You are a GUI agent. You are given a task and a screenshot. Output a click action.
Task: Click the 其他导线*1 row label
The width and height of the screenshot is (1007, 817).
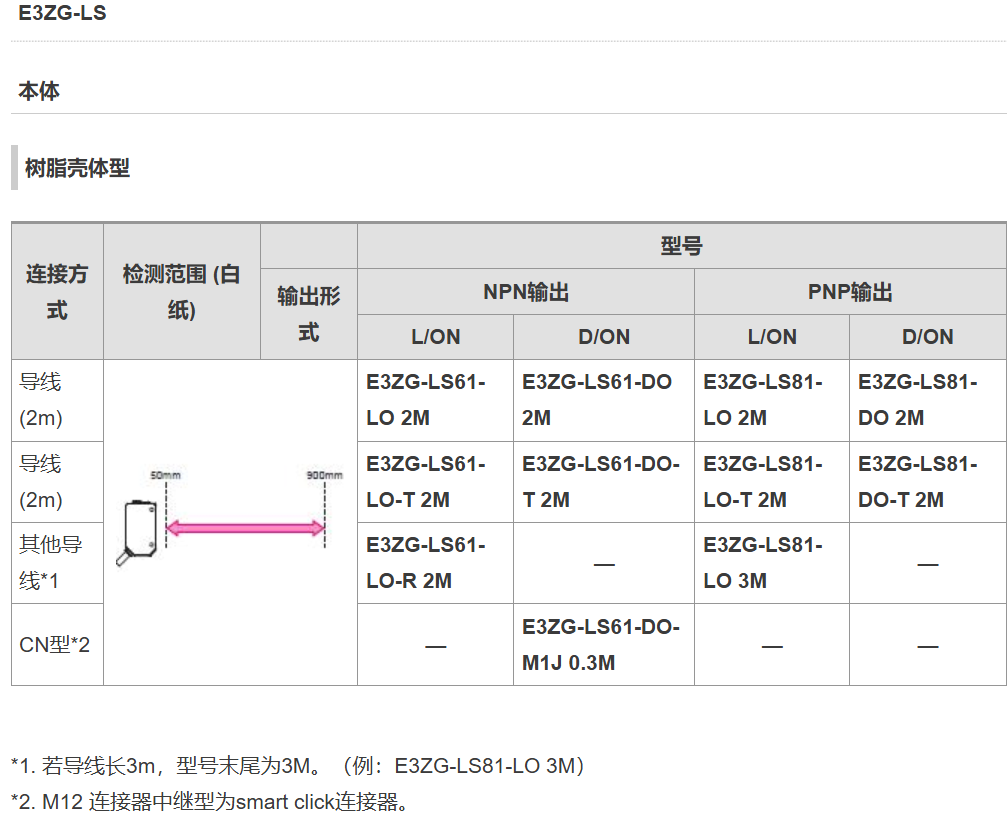[x=51, y=563]
